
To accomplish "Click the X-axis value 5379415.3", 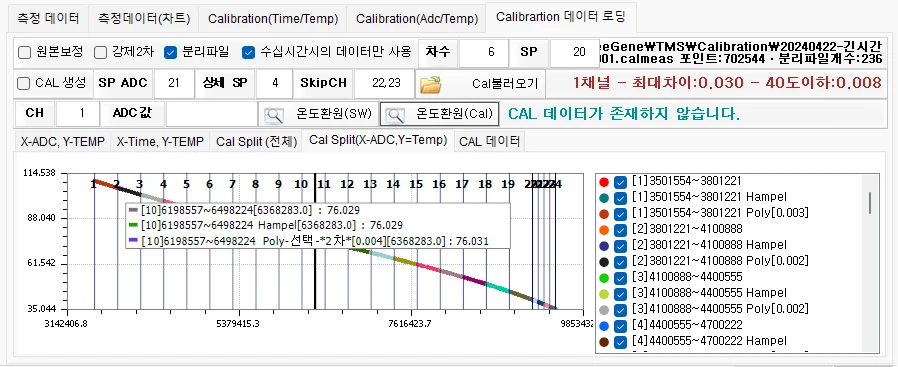I will point(238,323).
